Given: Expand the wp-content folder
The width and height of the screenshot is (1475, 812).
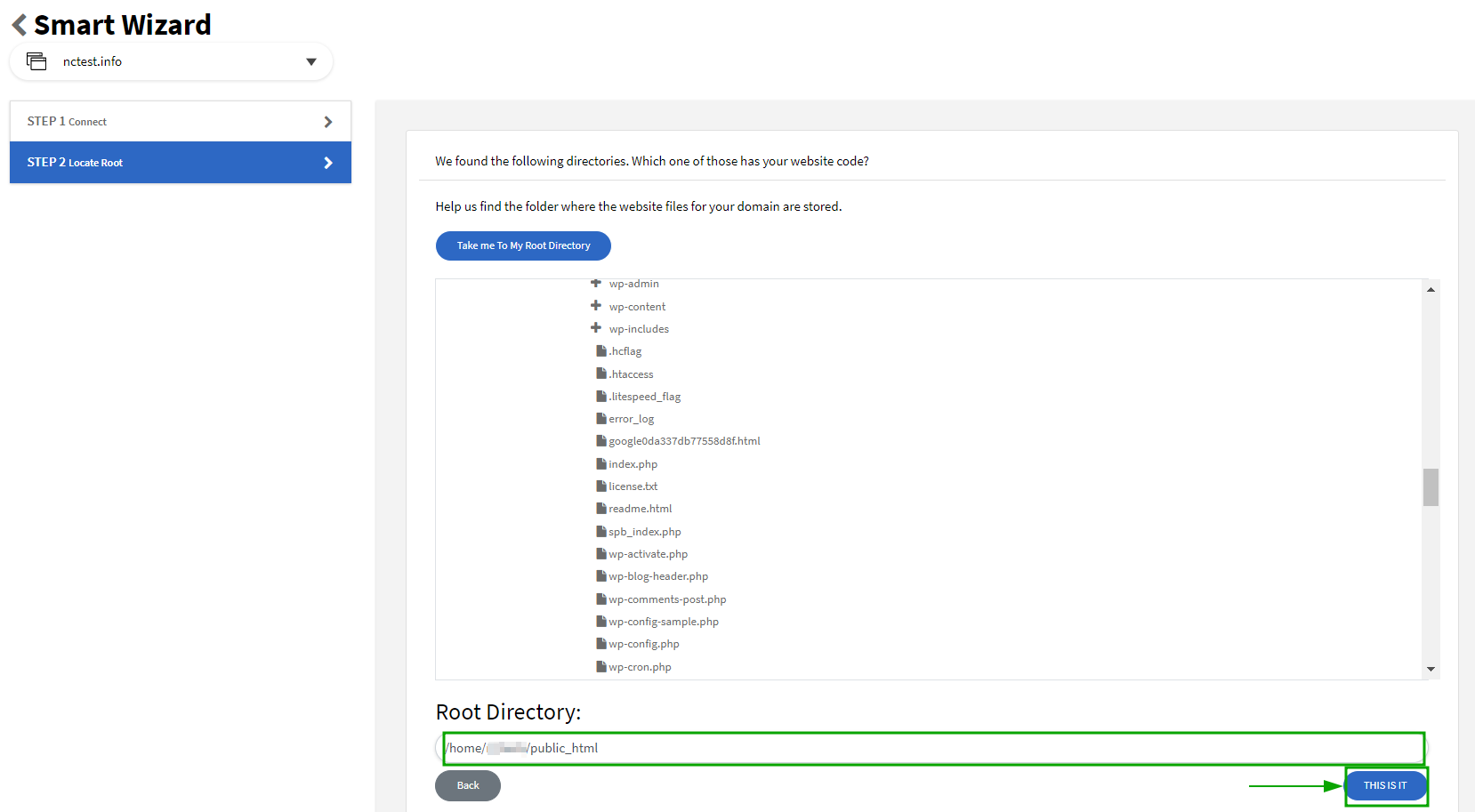Looking at the screenshot, I should coord(596,306).
